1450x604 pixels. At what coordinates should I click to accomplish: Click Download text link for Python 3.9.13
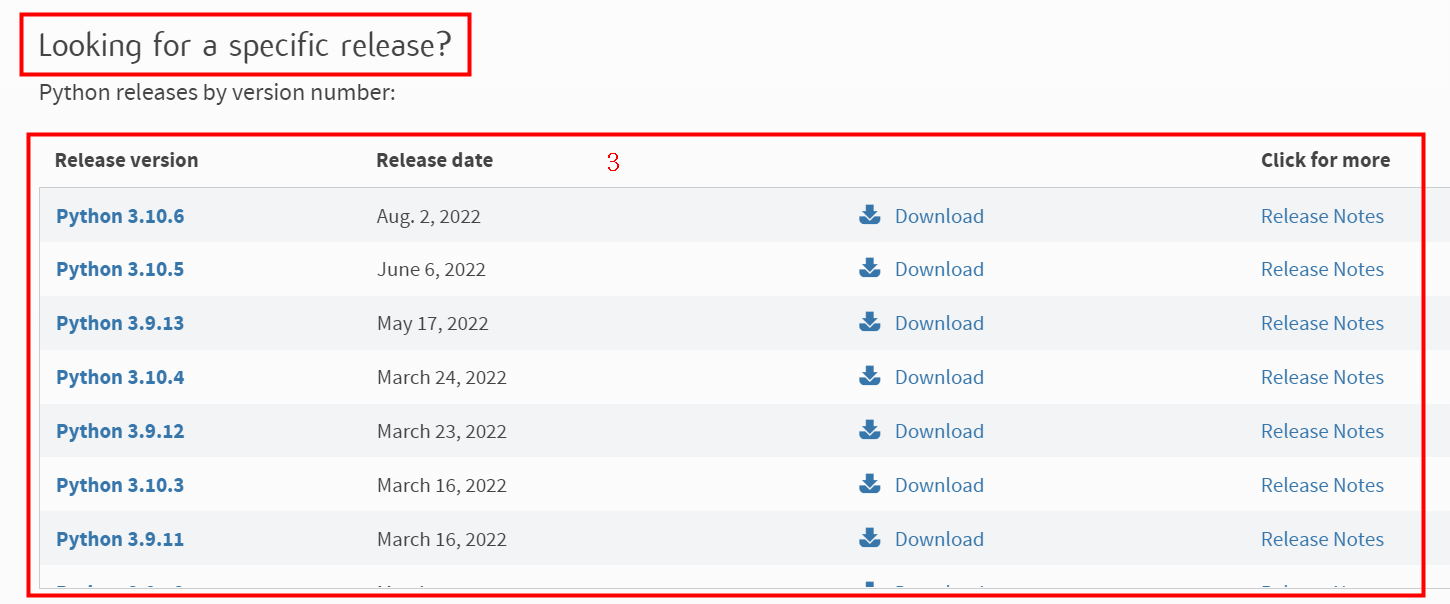[939, 323]
